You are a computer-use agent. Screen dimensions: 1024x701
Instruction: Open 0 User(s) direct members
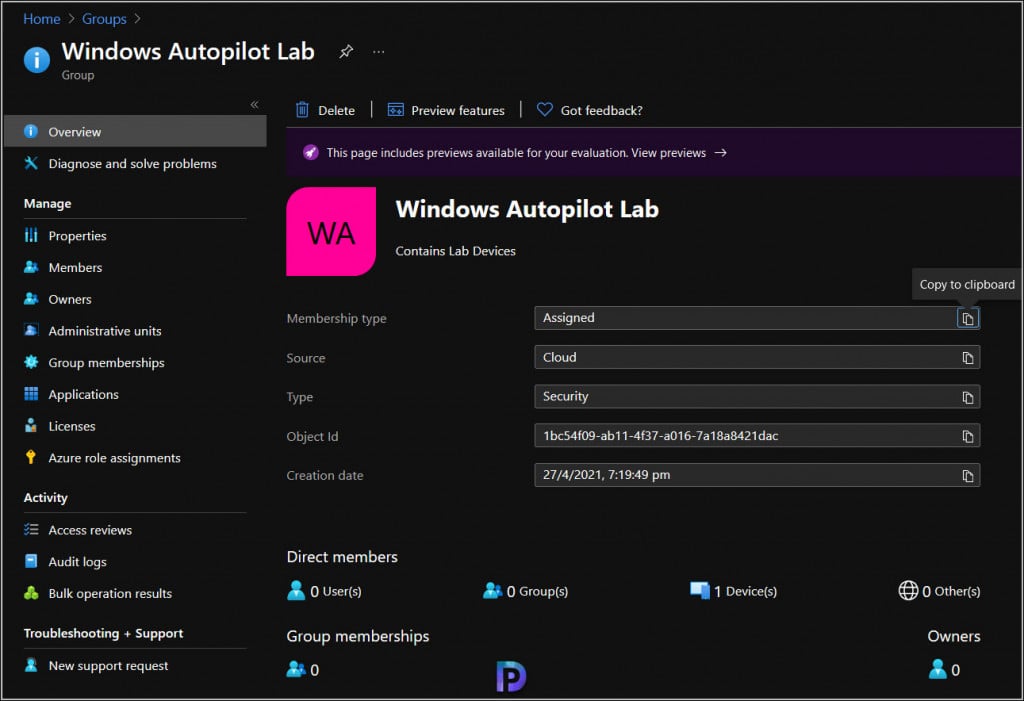[324, 591]
